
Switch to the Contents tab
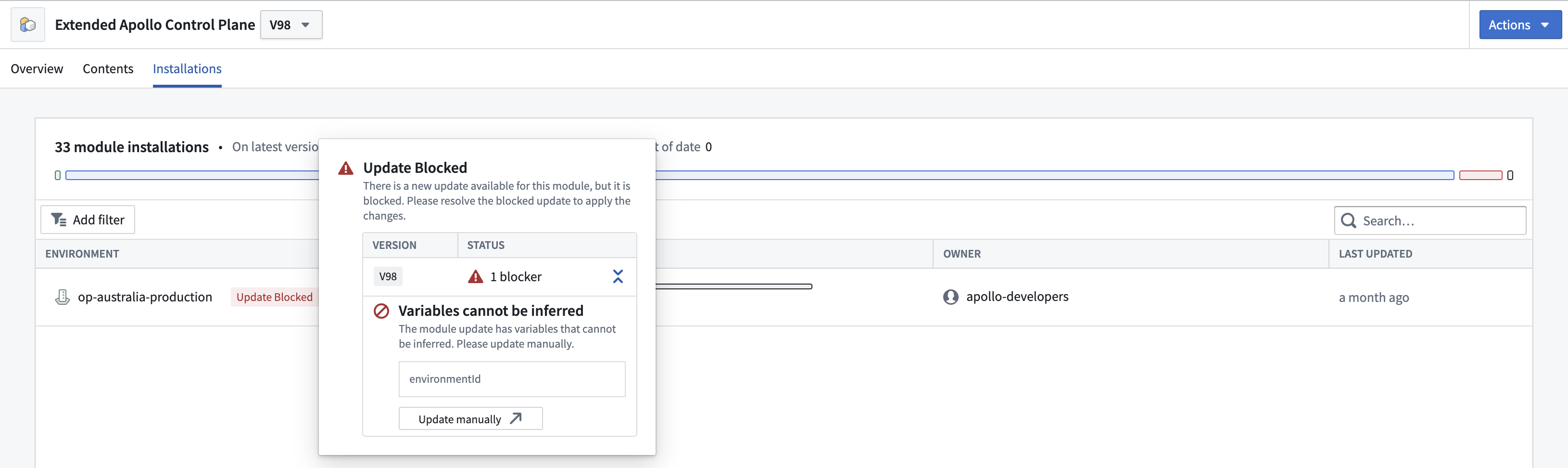pyautogui.click(x=108, y=68)
